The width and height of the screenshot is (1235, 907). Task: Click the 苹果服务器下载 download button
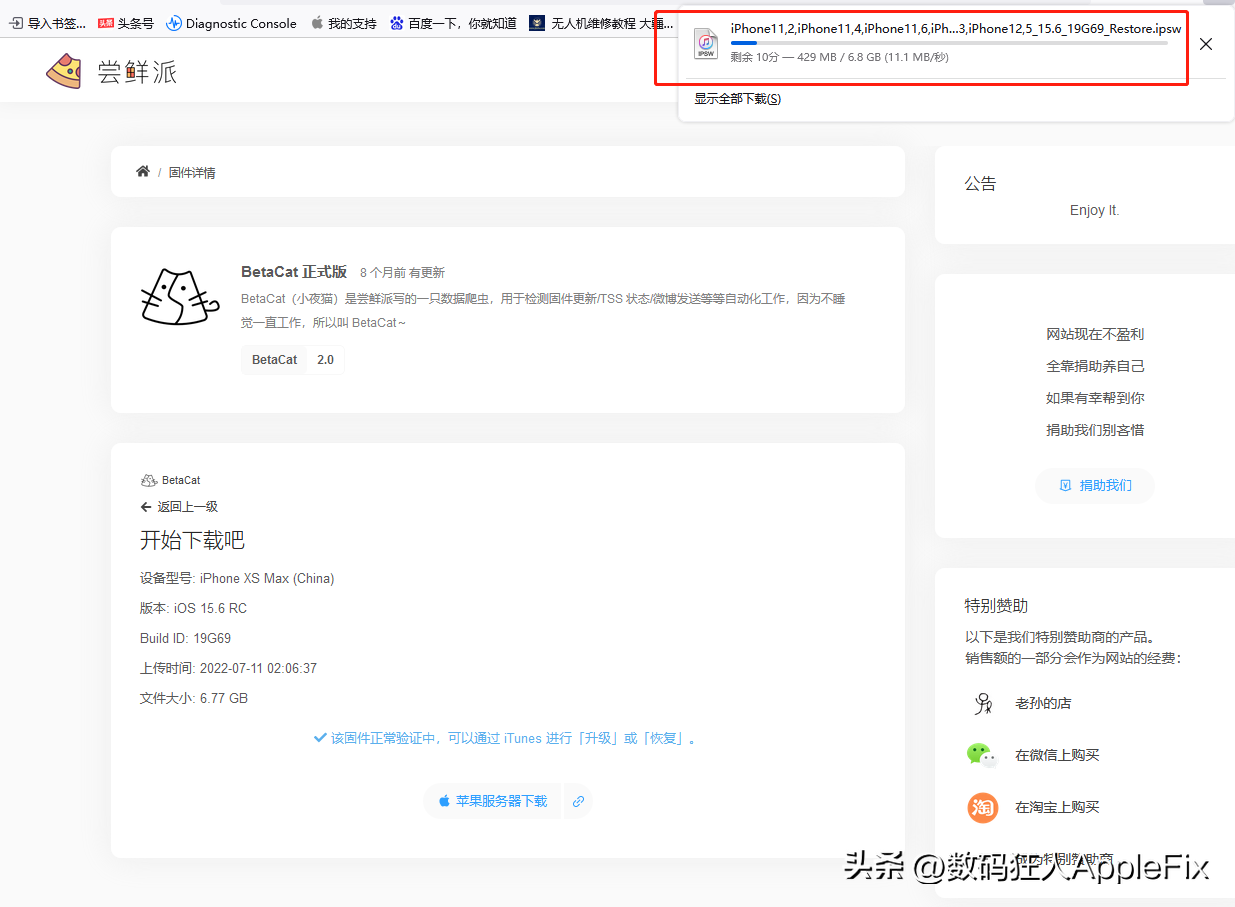493,801
